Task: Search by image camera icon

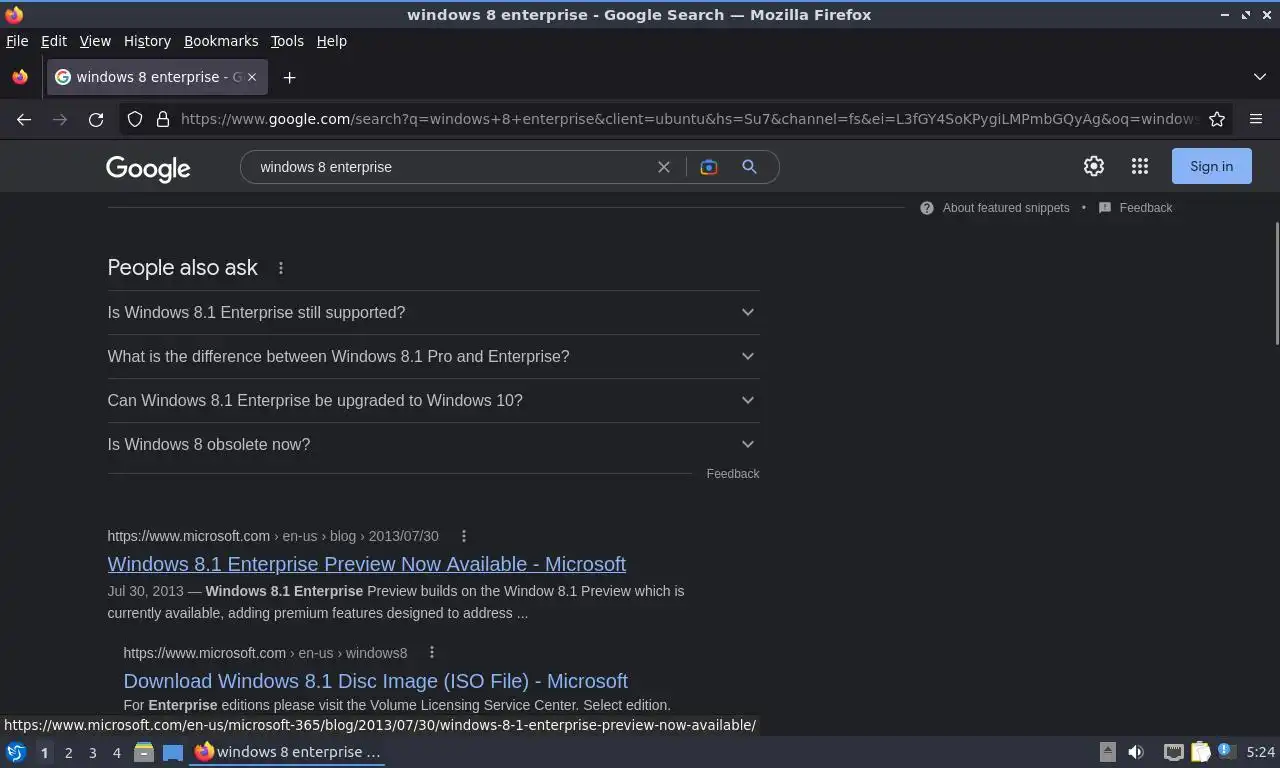Action: coord(709,167)
